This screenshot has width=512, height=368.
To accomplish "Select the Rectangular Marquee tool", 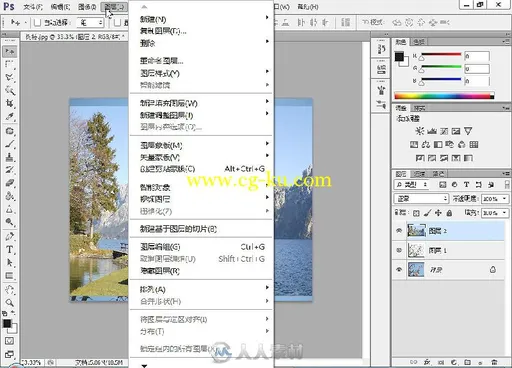I will 10,64.
